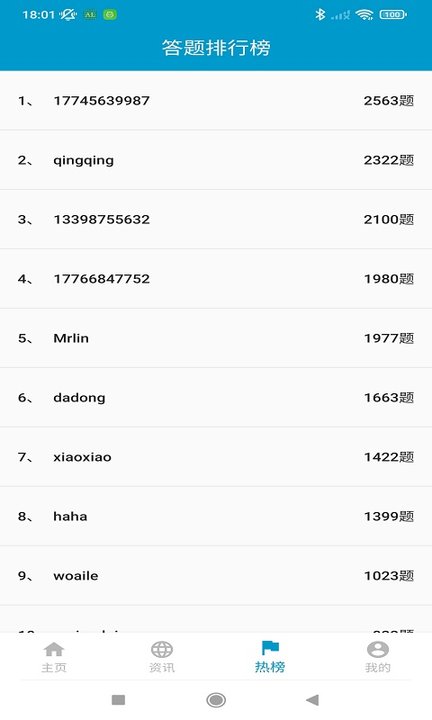The image size is (432, 720).
Task: Select the xiaoxiao leaderboard entry
Action: (x=216, y=457)
